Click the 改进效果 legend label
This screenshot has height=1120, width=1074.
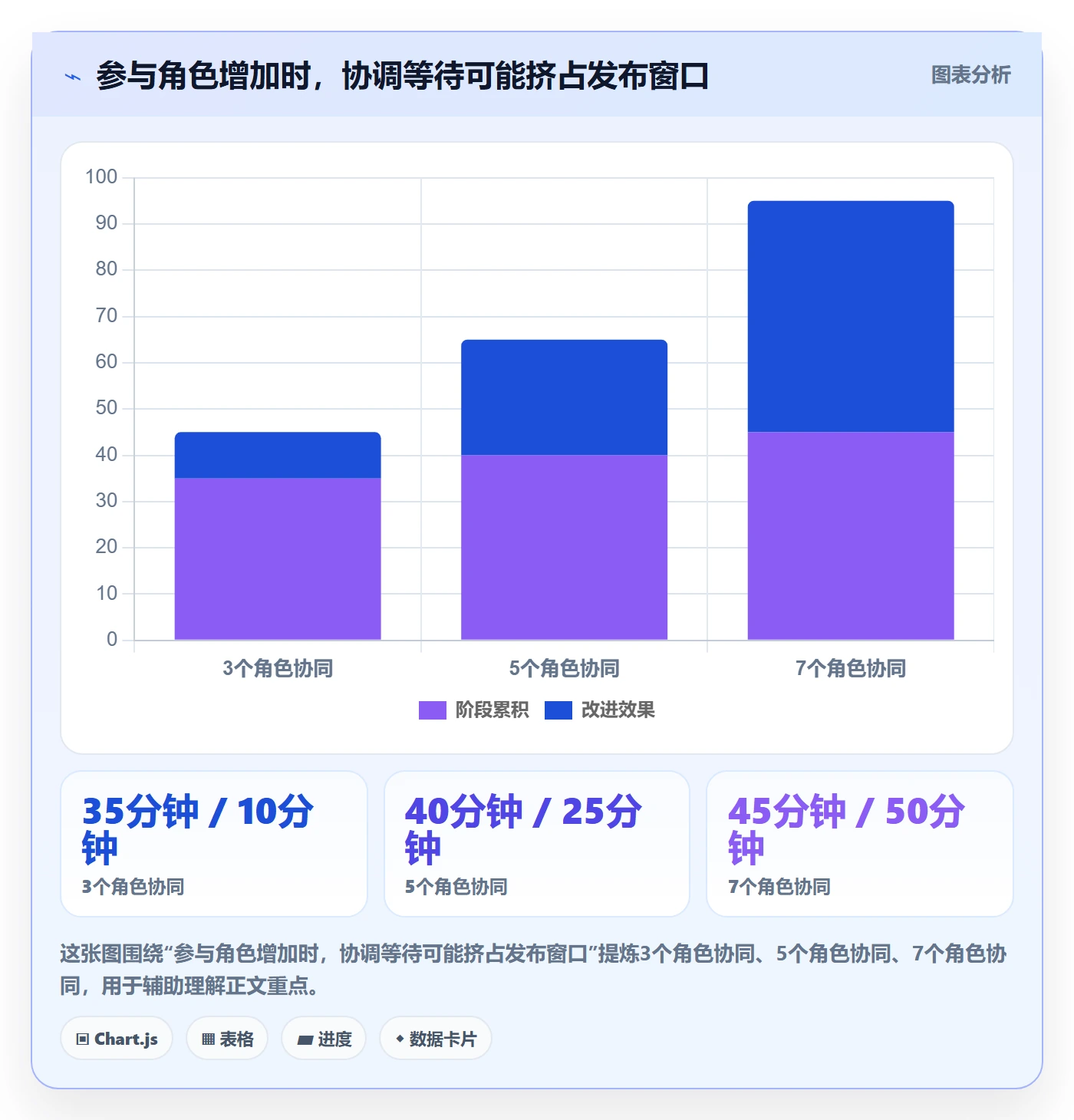(618, 710)
